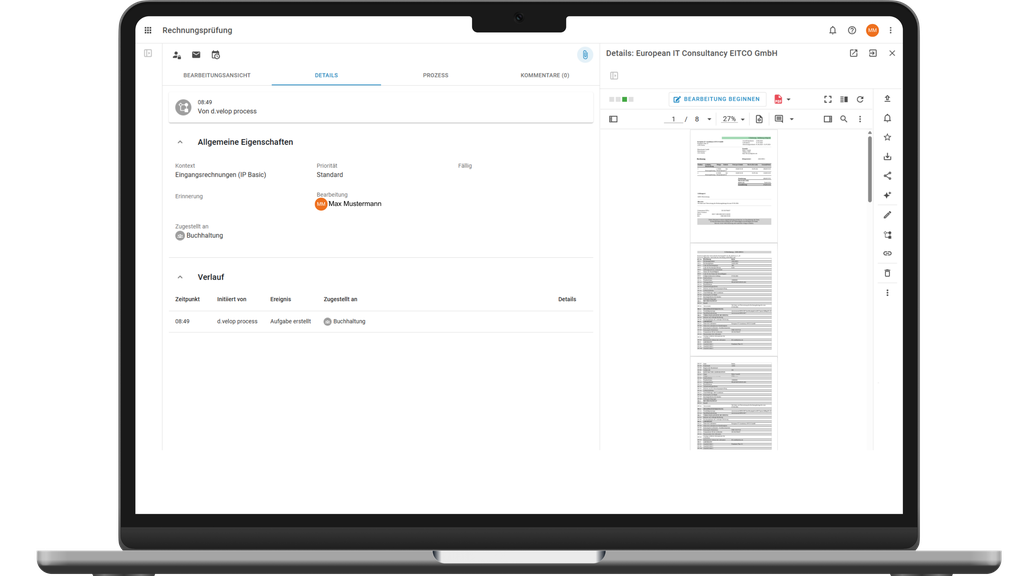1024x576 pixels.
Task: Open the header three-dot options menu
Action: (x=890, y=30)
